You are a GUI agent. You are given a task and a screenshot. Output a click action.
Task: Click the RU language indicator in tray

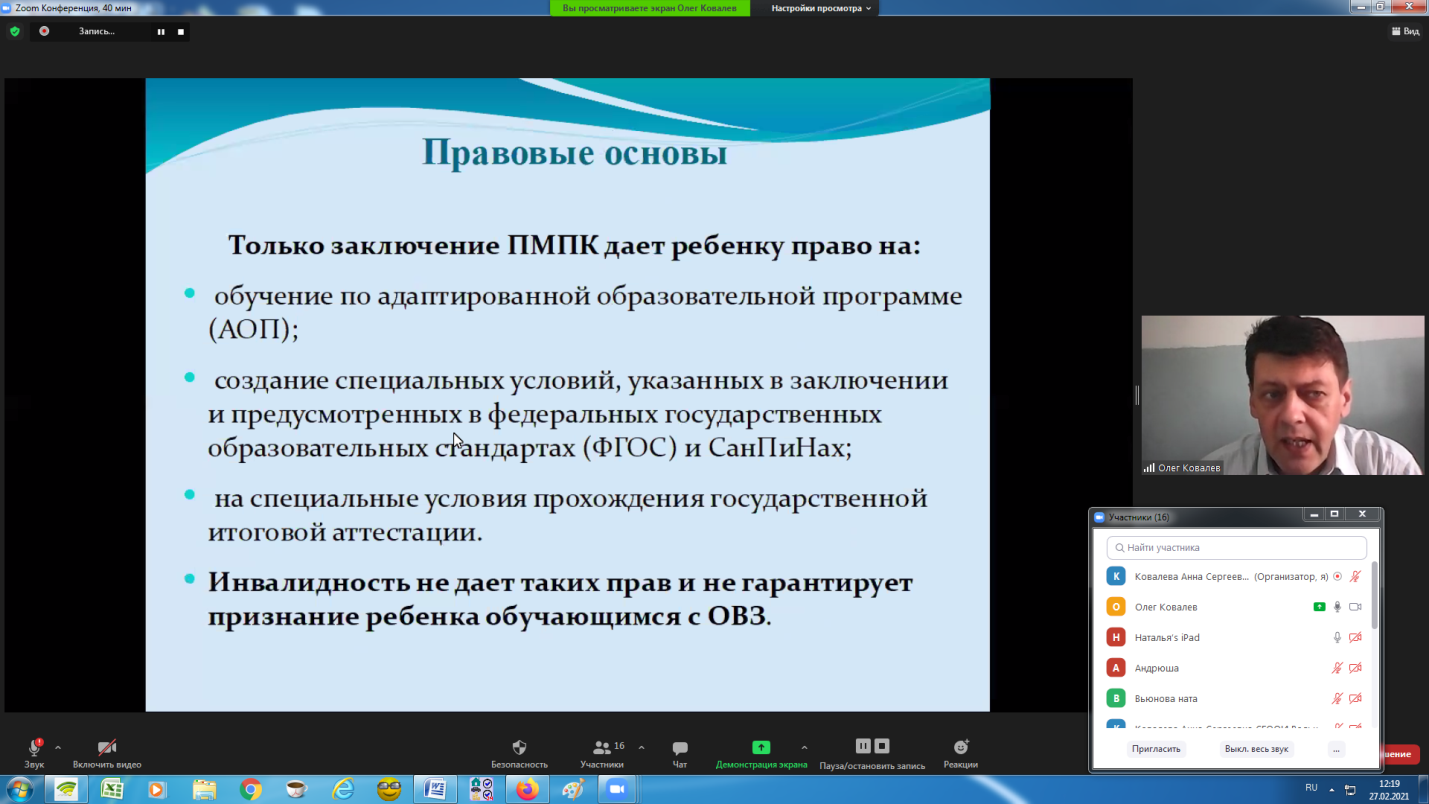point(1311,788)
